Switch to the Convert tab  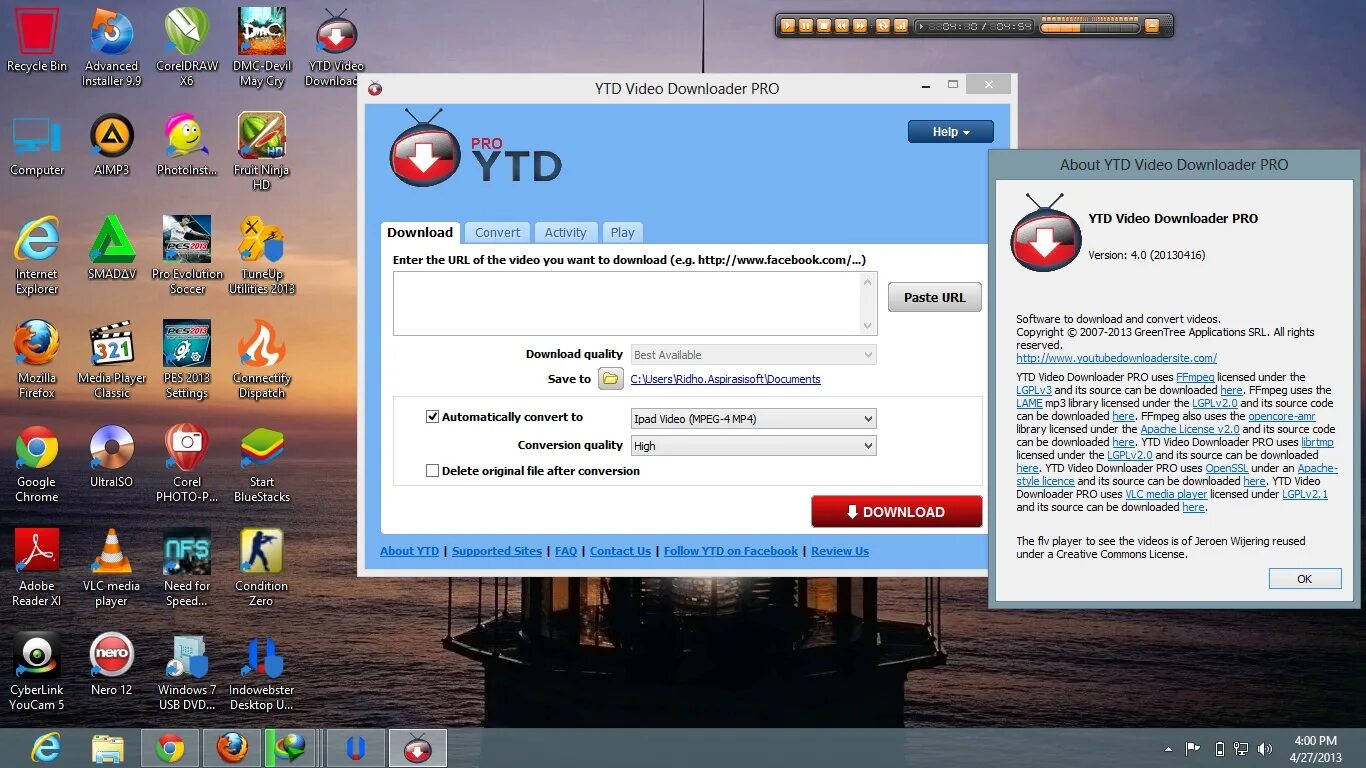(x=497, y=232)
